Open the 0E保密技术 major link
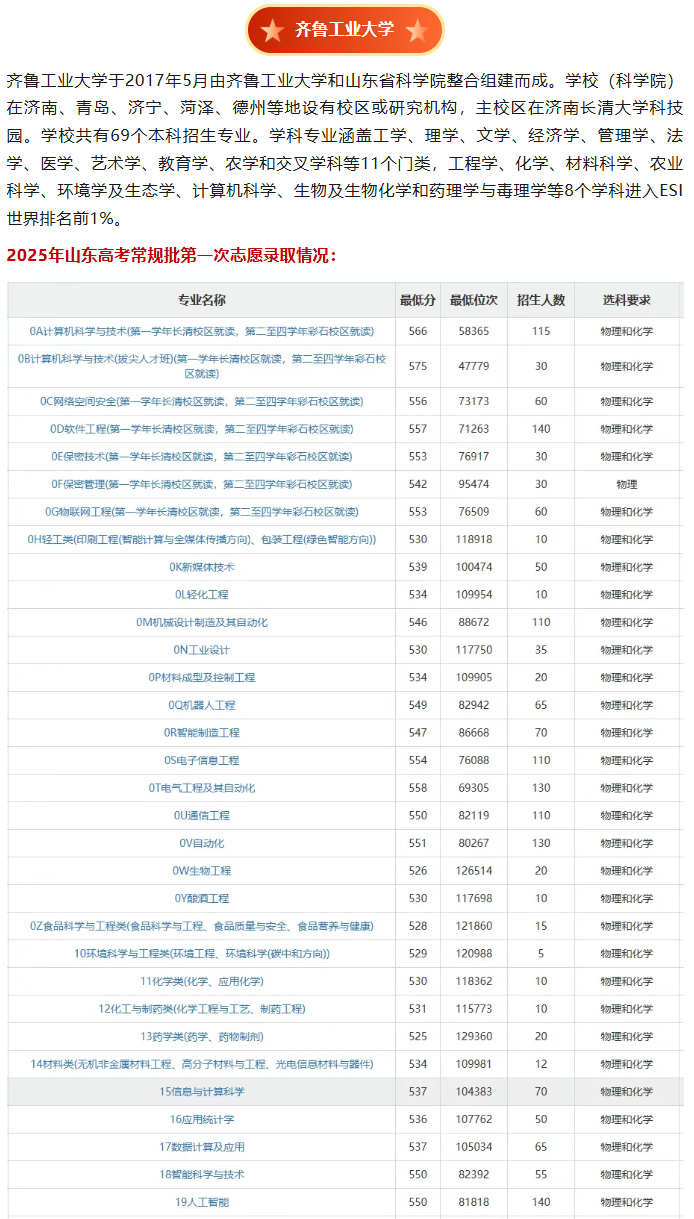Screen dimensions: 694x1219 tap(202, 456)
